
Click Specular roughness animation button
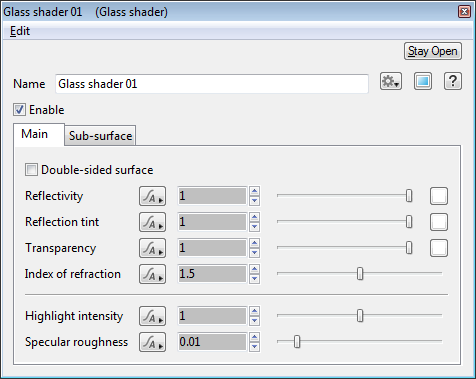(x=152, y=342)
